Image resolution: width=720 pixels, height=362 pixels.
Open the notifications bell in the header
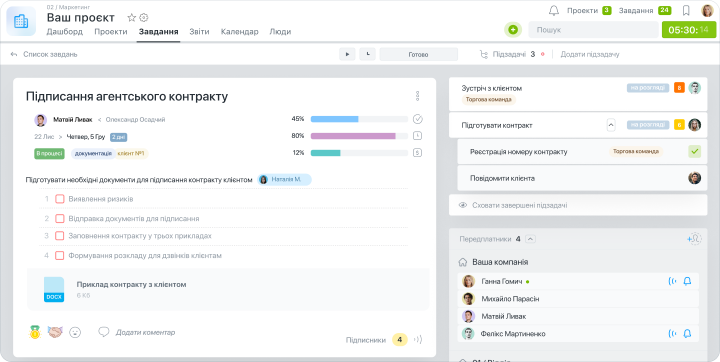click(554, 11)
